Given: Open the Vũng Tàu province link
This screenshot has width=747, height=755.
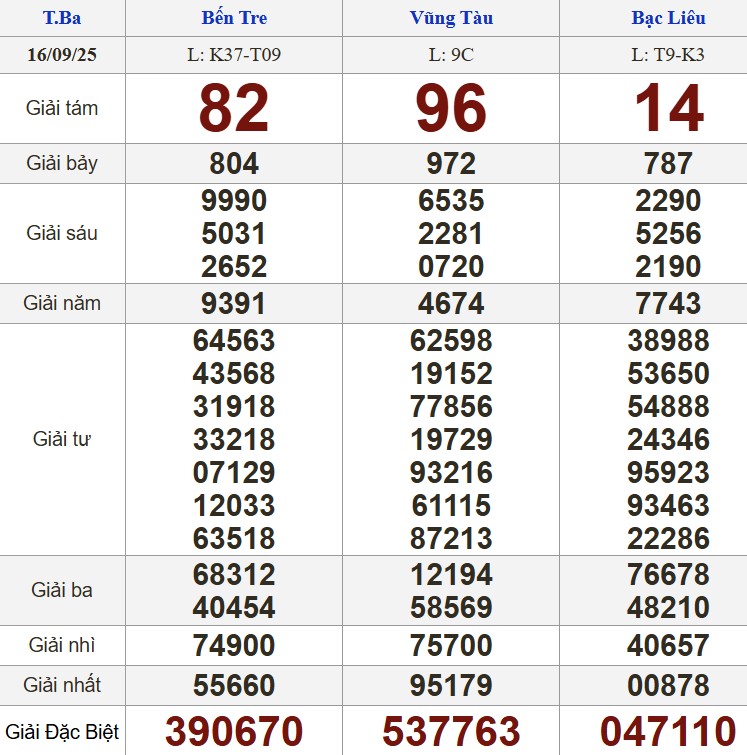Looking at the screenshot, I should [451, 18].
